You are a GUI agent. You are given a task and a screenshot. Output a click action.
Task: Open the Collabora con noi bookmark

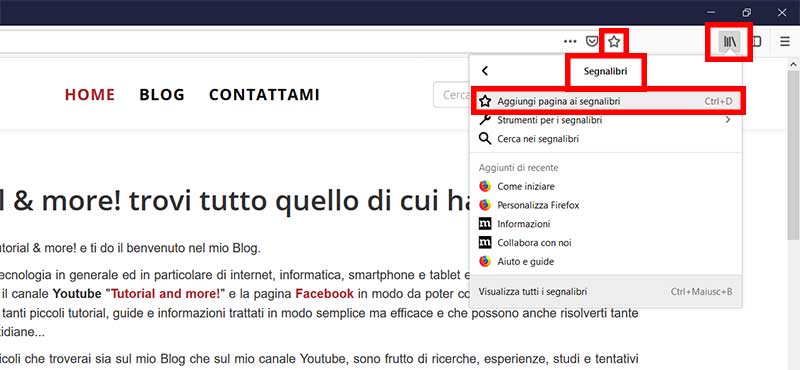pos(606,243)
